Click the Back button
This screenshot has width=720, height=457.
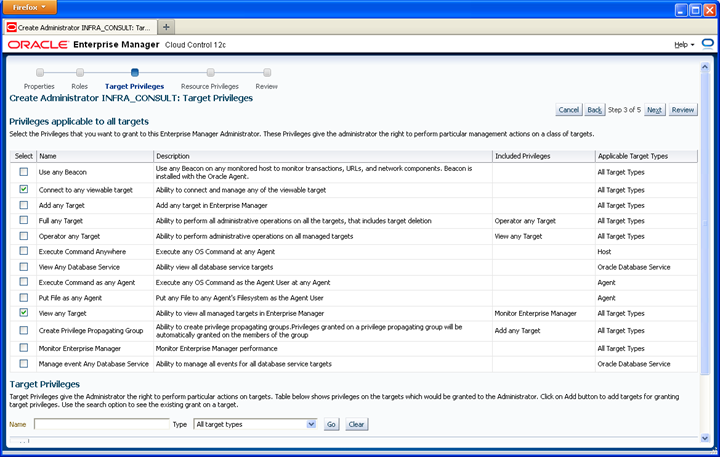[595, 110]
